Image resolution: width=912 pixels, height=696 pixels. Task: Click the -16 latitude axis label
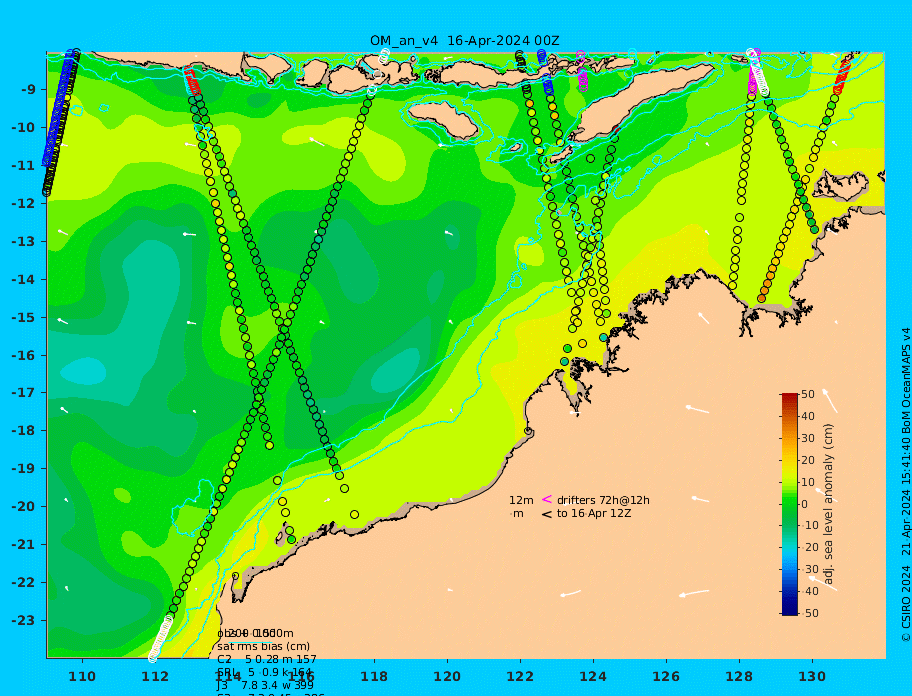pos(23,355)
